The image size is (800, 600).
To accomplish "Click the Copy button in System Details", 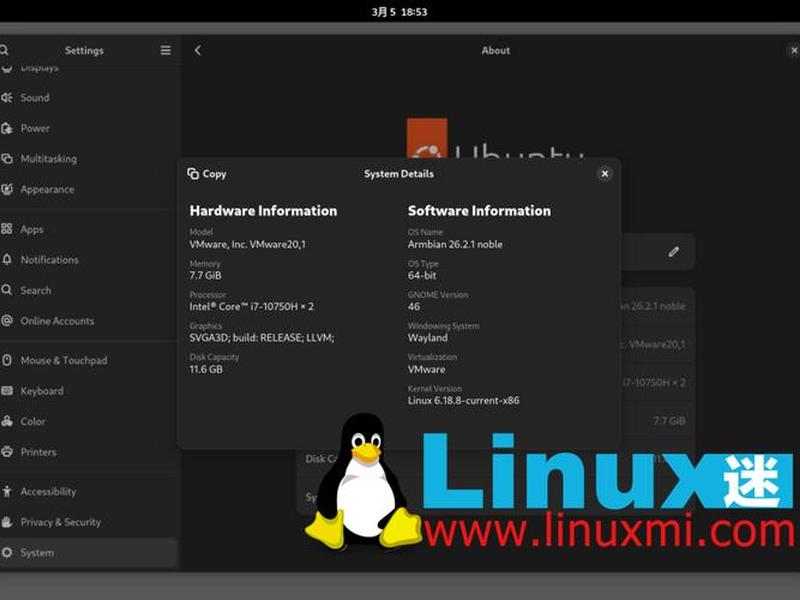I will click(x=207, y=174).
